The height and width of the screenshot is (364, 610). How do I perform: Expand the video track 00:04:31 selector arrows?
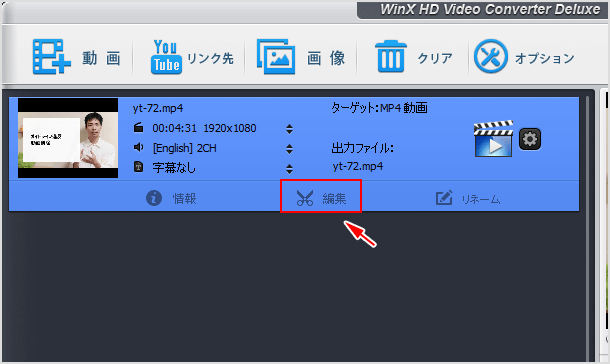289,129
